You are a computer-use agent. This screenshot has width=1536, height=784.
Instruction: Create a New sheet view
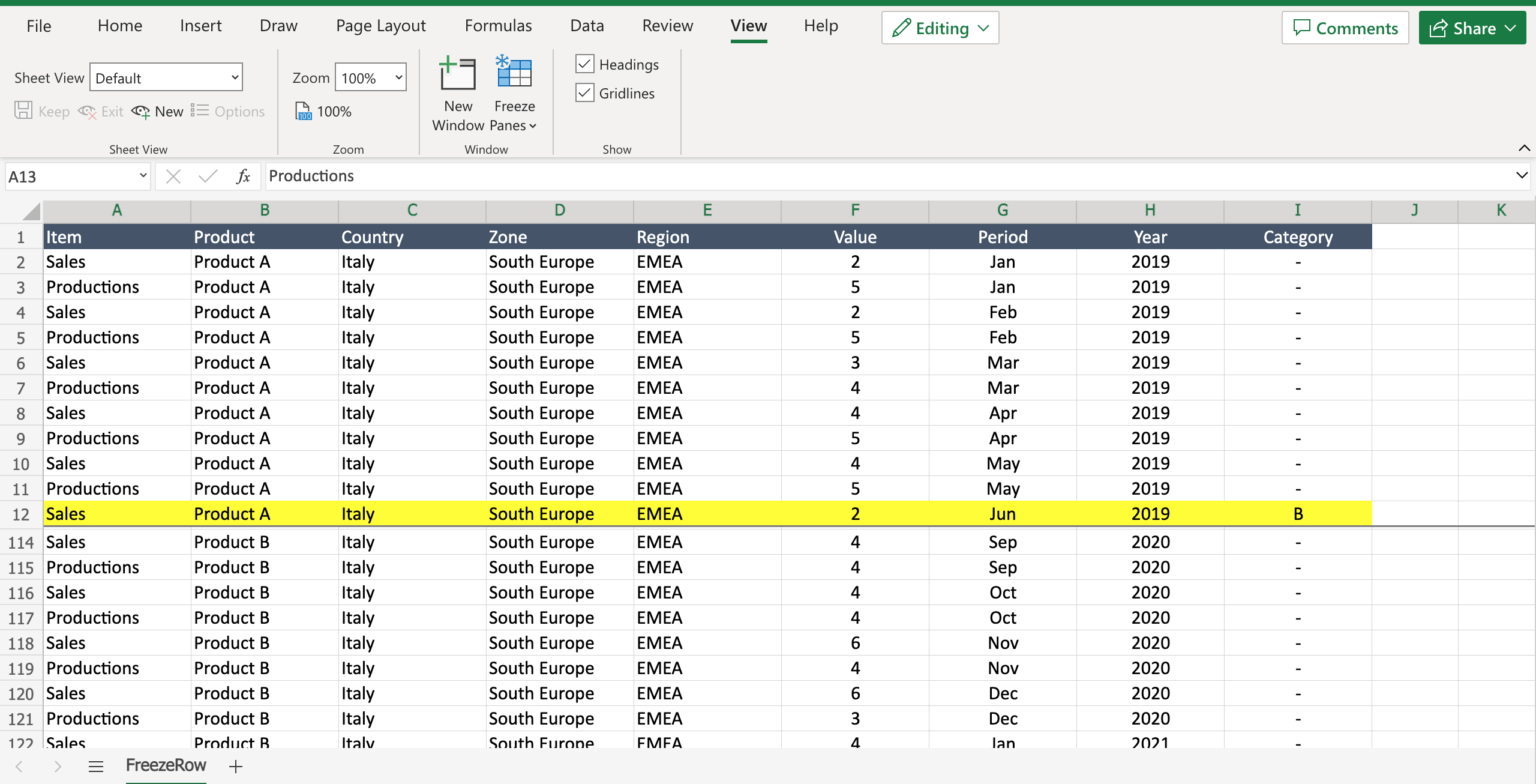157,111
